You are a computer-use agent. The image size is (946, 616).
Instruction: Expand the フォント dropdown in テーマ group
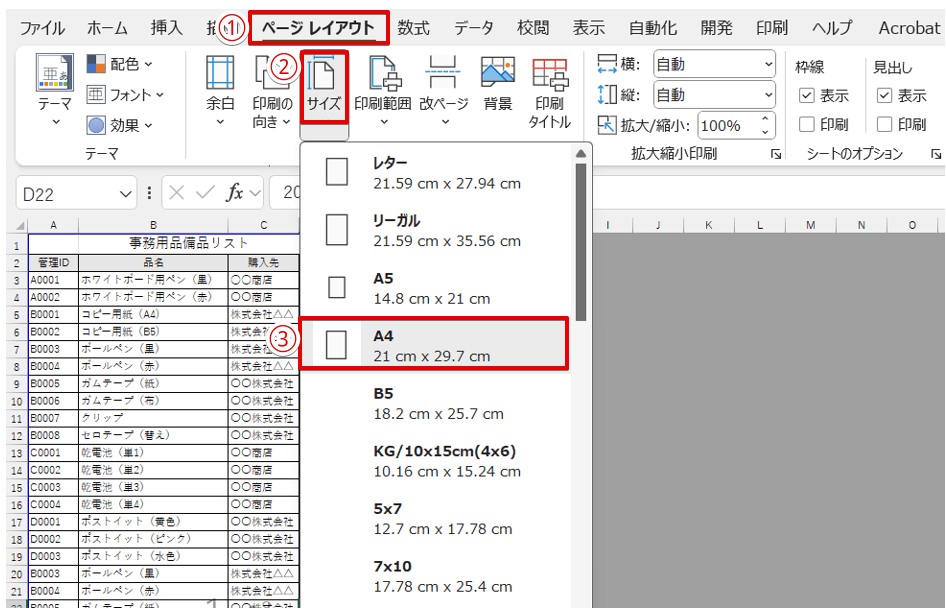click(162, 94)
